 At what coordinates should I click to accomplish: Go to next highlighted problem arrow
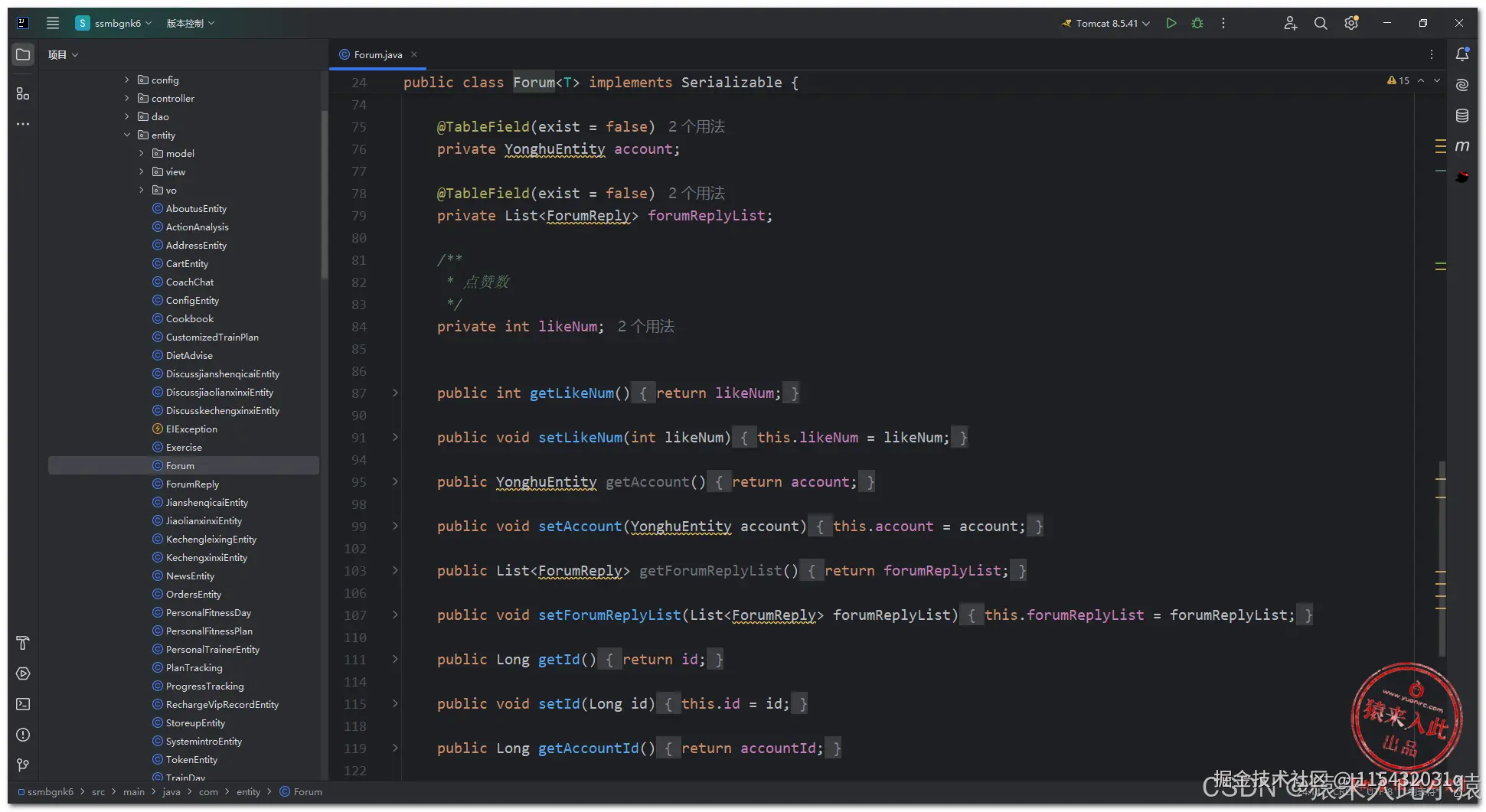coord(1437,80)
